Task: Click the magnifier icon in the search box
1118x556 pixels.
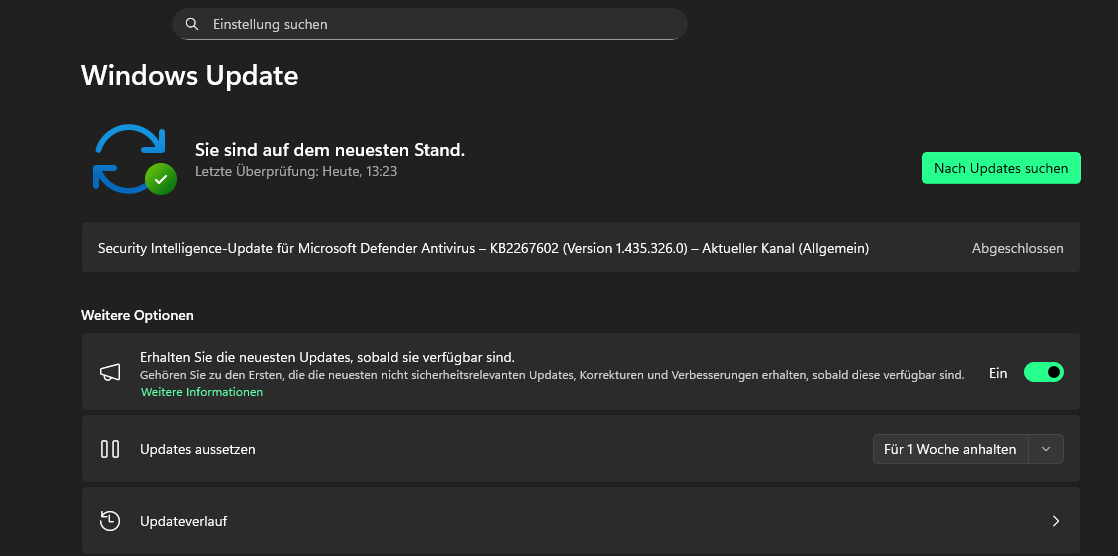Action: tap(192, 24)
